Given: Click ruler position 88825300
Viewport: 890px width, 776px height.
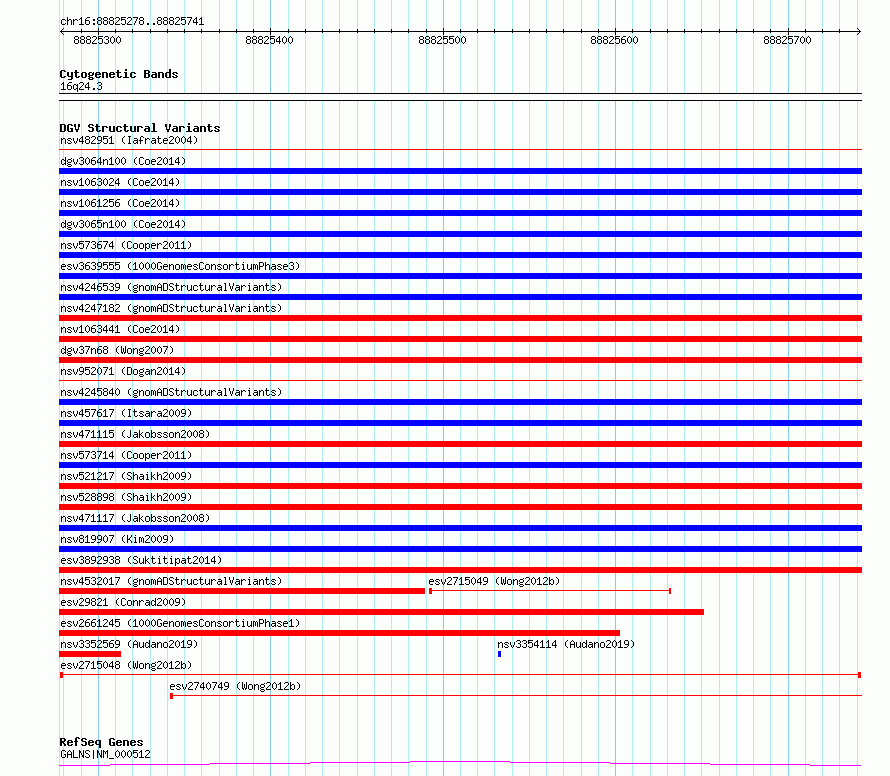Looking at the screenshot, I should pyautogui.click(x=98, y=40).
